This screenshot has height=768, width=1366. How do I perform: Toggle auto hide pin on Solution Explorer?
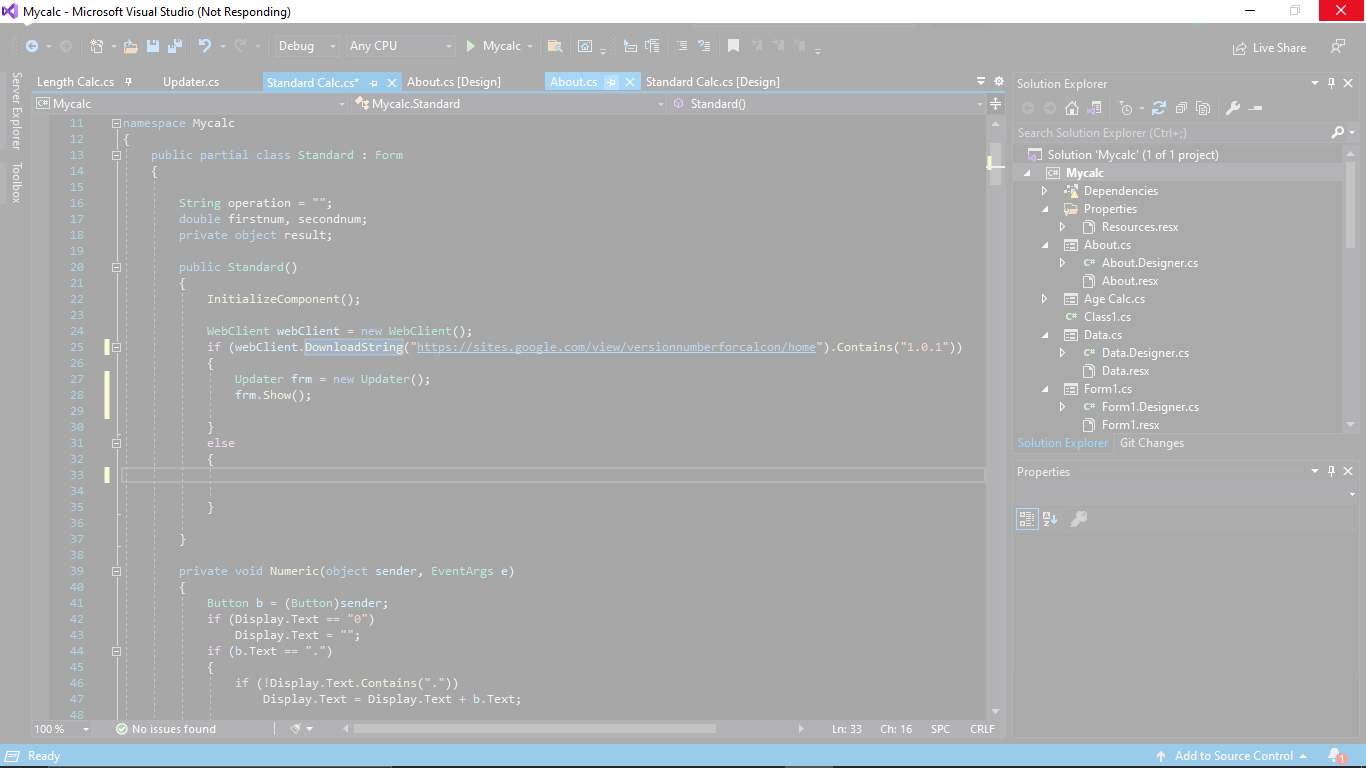[x=1332, y=83]
